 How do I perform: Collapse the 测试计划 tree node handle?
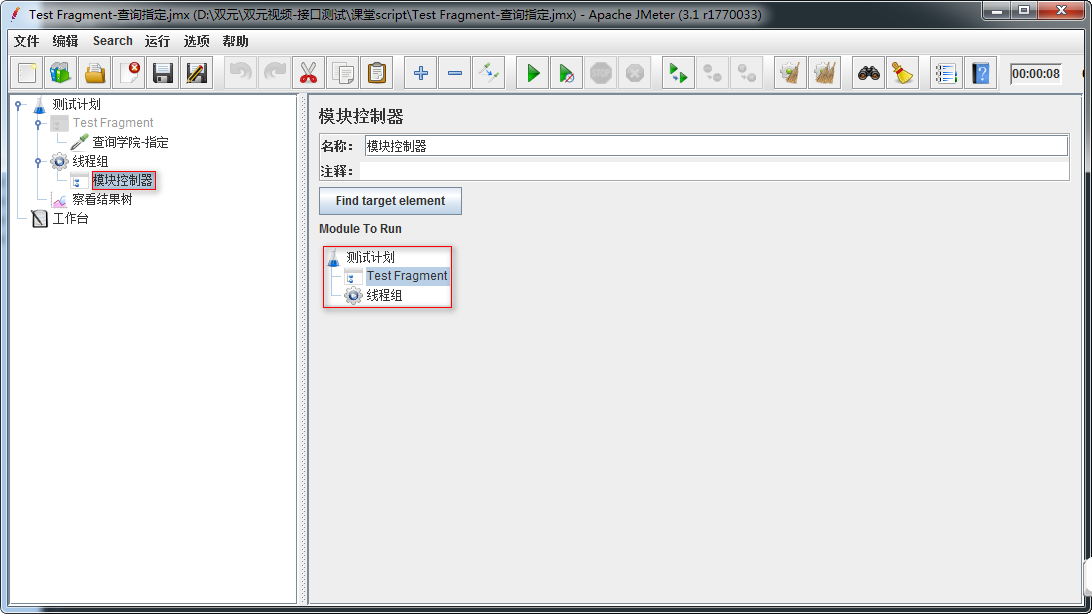(x=20, y=105)
